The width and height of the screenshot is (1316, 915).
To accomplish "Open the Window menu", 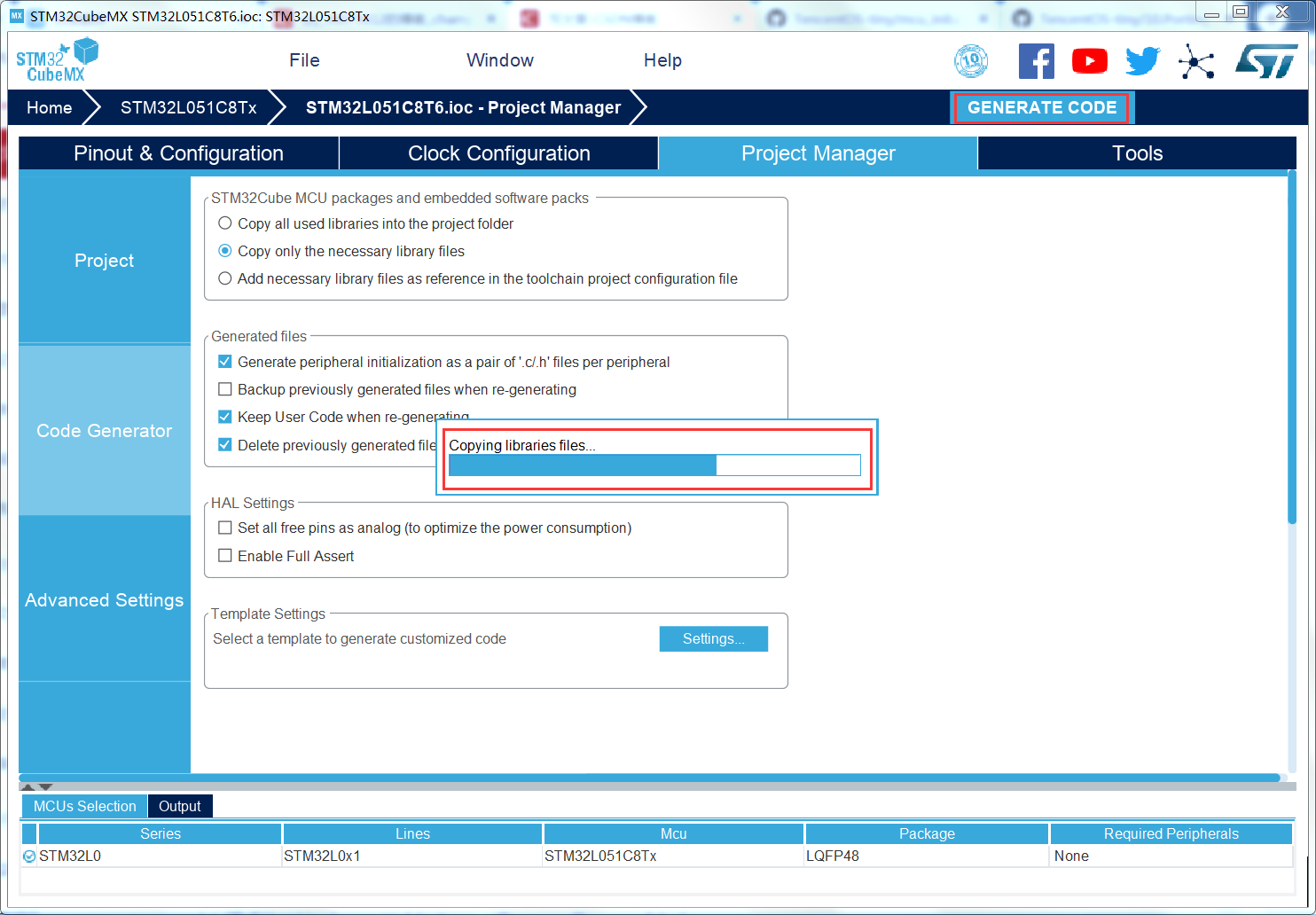I will 500,60.
